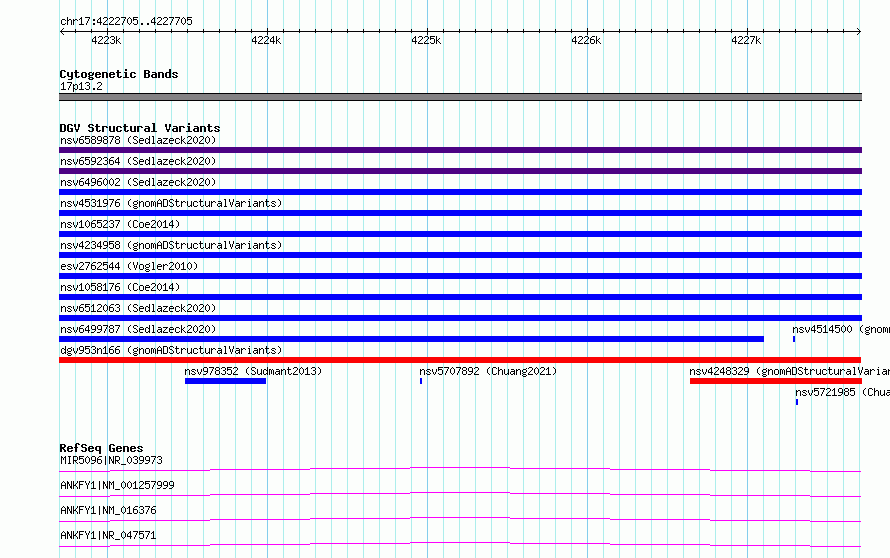Open variant label nsv6592364 (Sedlazeck2020)
Screen dimensions: 890x558
(x=138, y=161)
